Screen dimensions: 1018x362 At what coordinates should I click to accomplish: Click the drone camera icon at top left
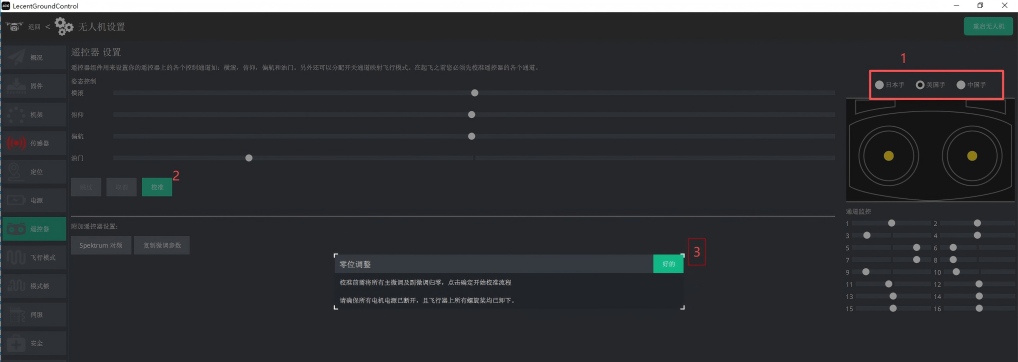[x=14, y=27]
